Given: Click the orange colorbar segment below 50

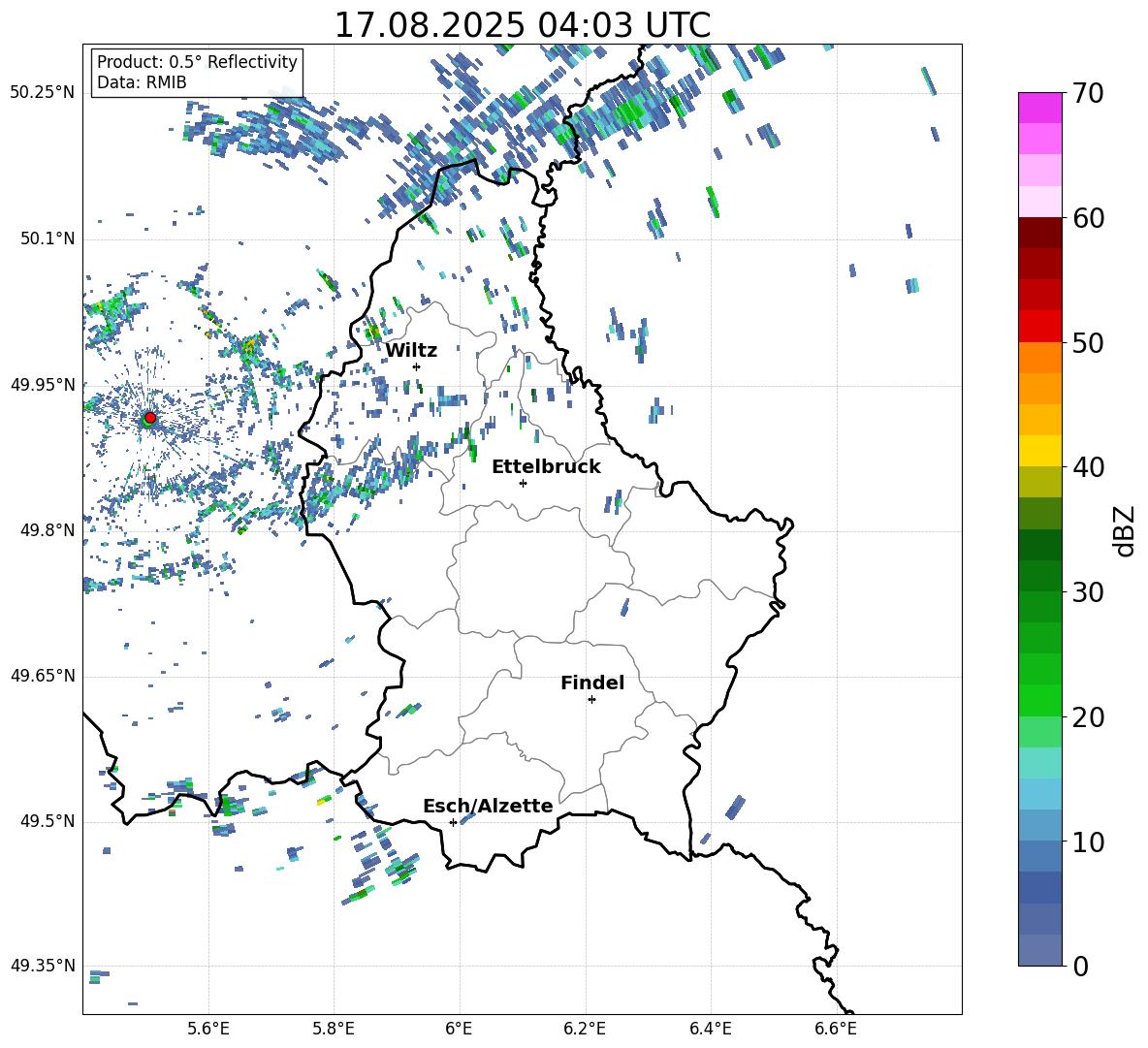Looking at the screenshot, I should (1039, 358).
